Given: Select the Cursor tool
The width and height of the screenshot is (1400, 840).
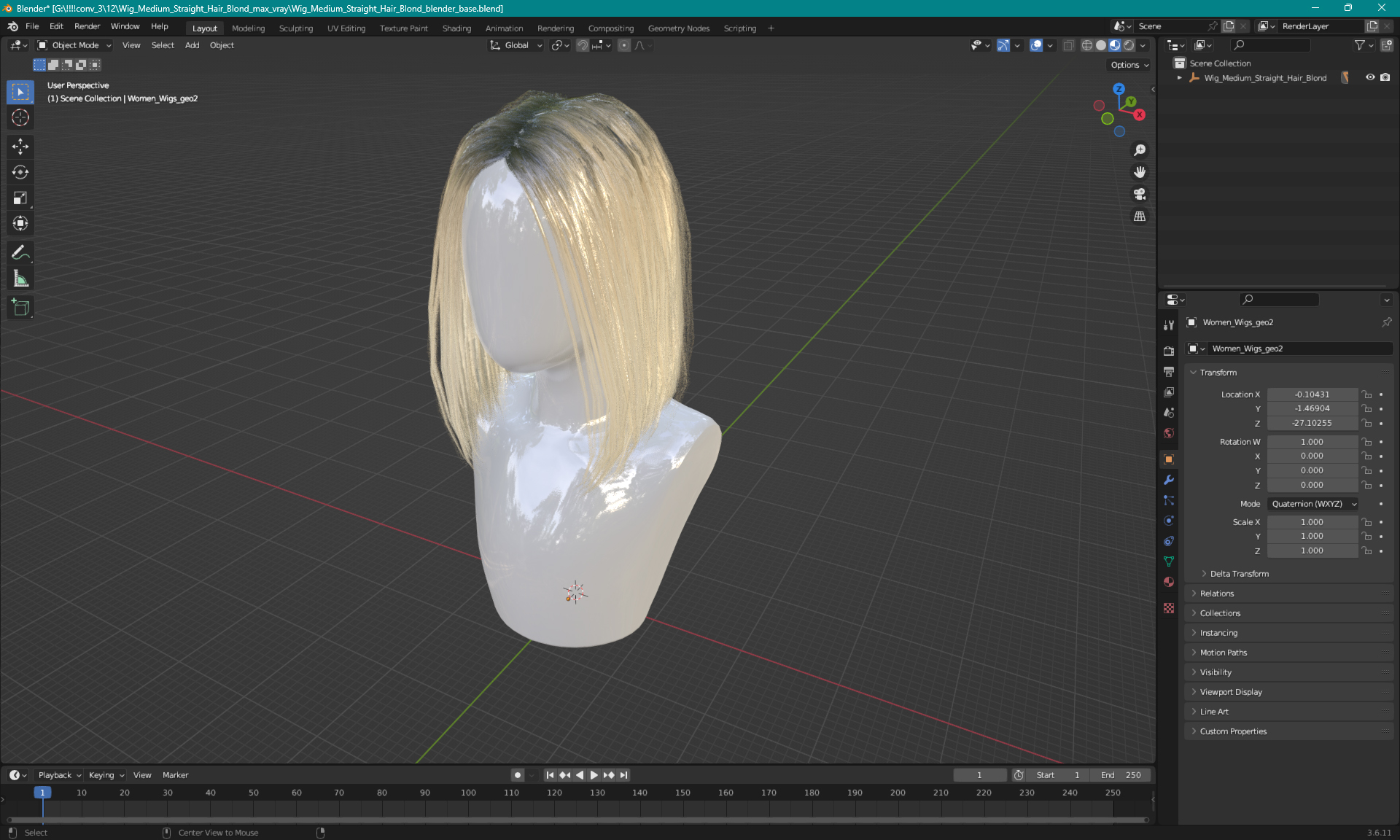Looking at the screenshot, I should (x=20, y=117).
